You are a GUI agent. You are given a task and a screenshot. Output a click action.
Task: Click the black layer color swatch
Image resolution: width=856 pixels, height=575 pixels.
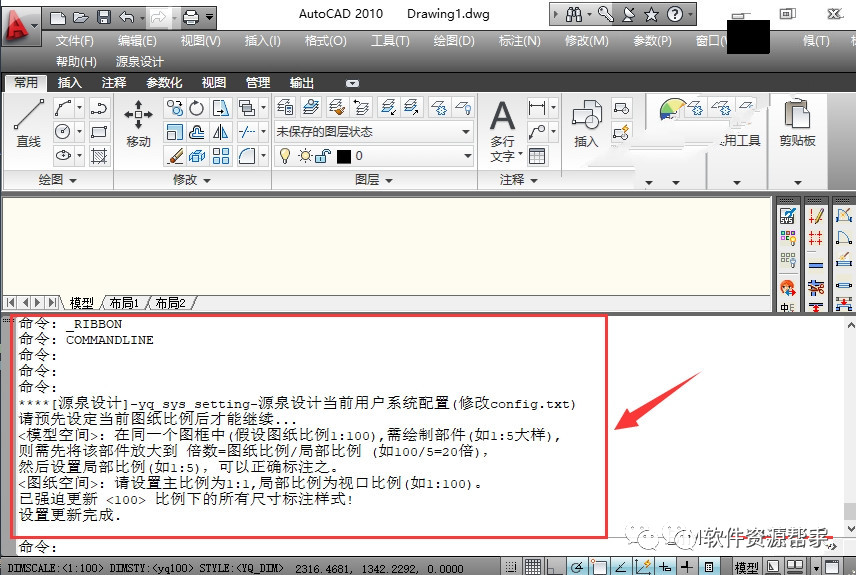pos(344,156)
